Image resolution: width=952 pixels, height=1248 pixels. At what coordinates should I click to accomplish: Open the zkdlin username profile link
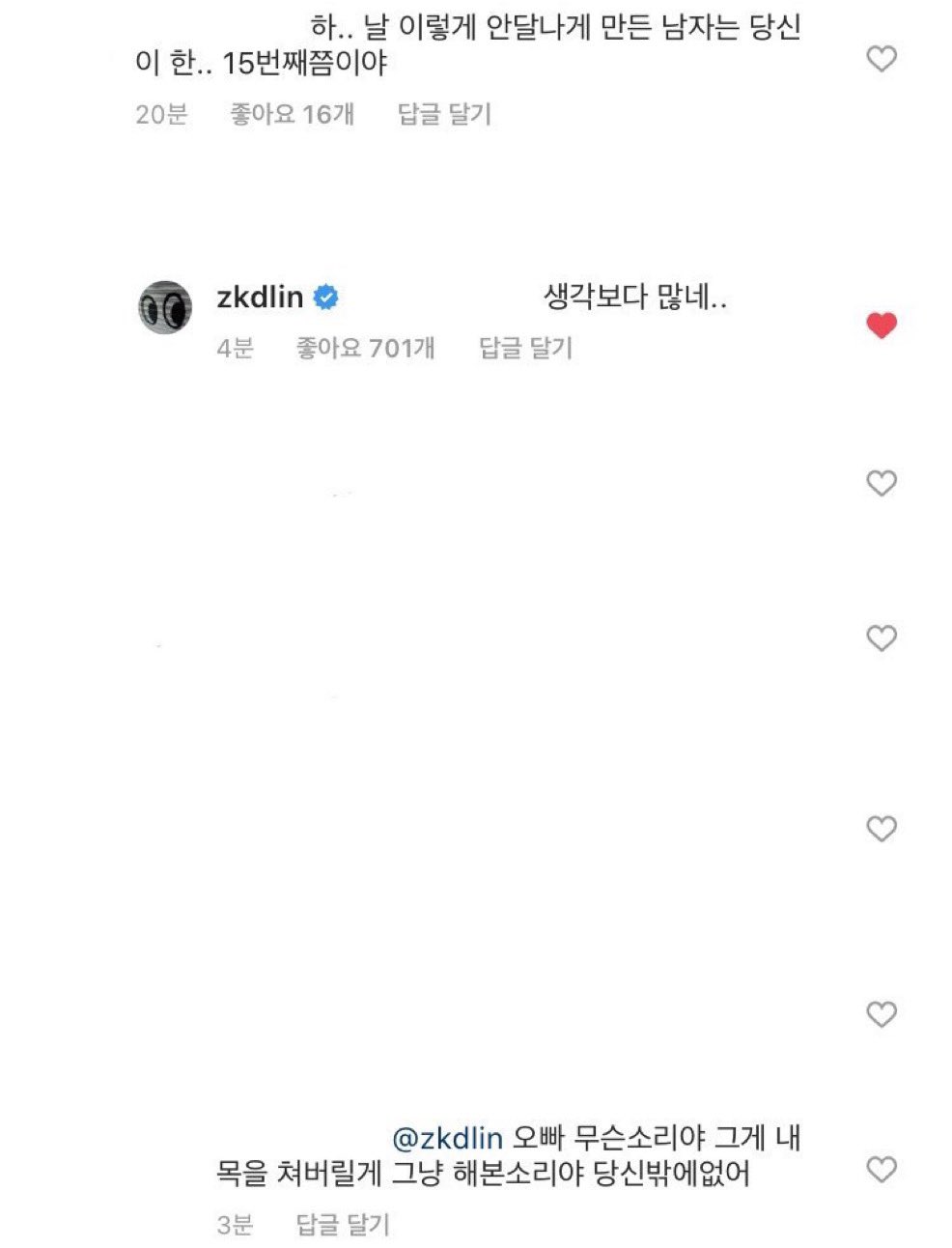[260, 298]
